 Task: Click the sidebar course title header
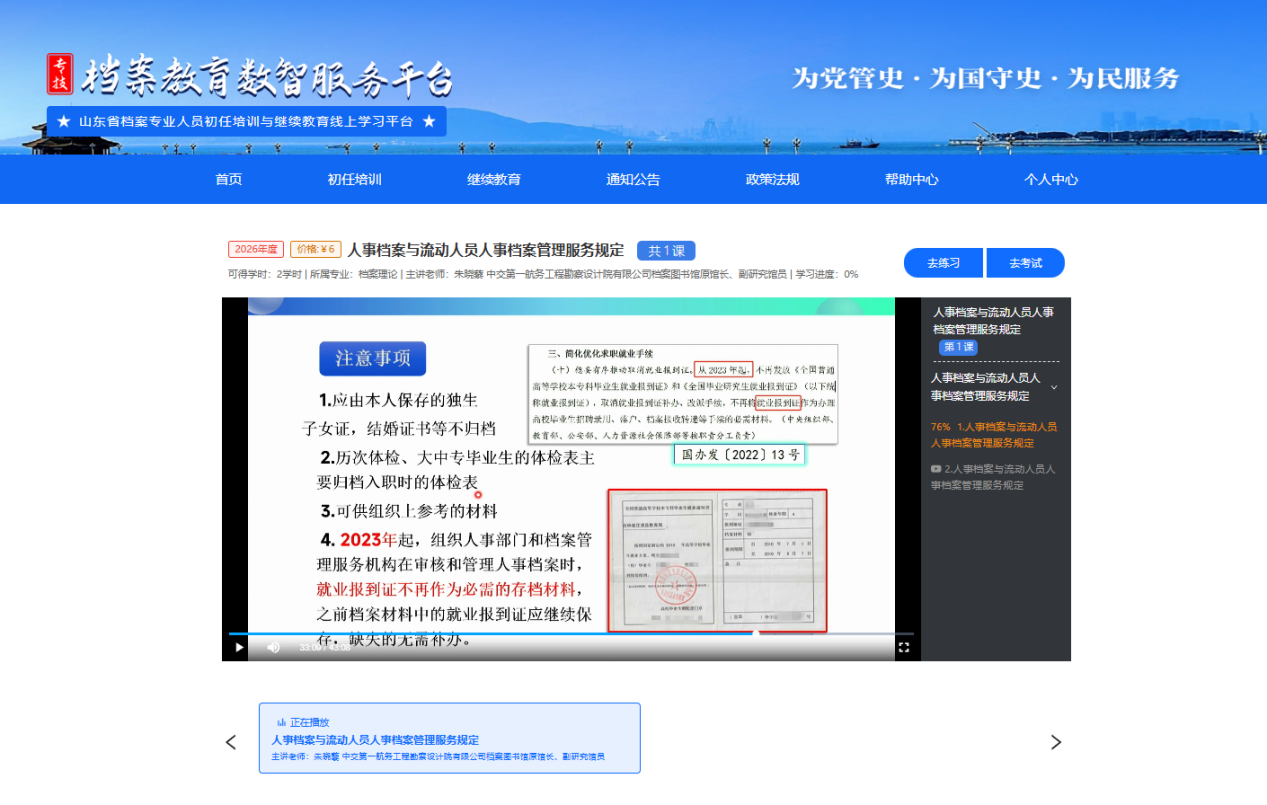pyautogui.click(x=993, y=320)
